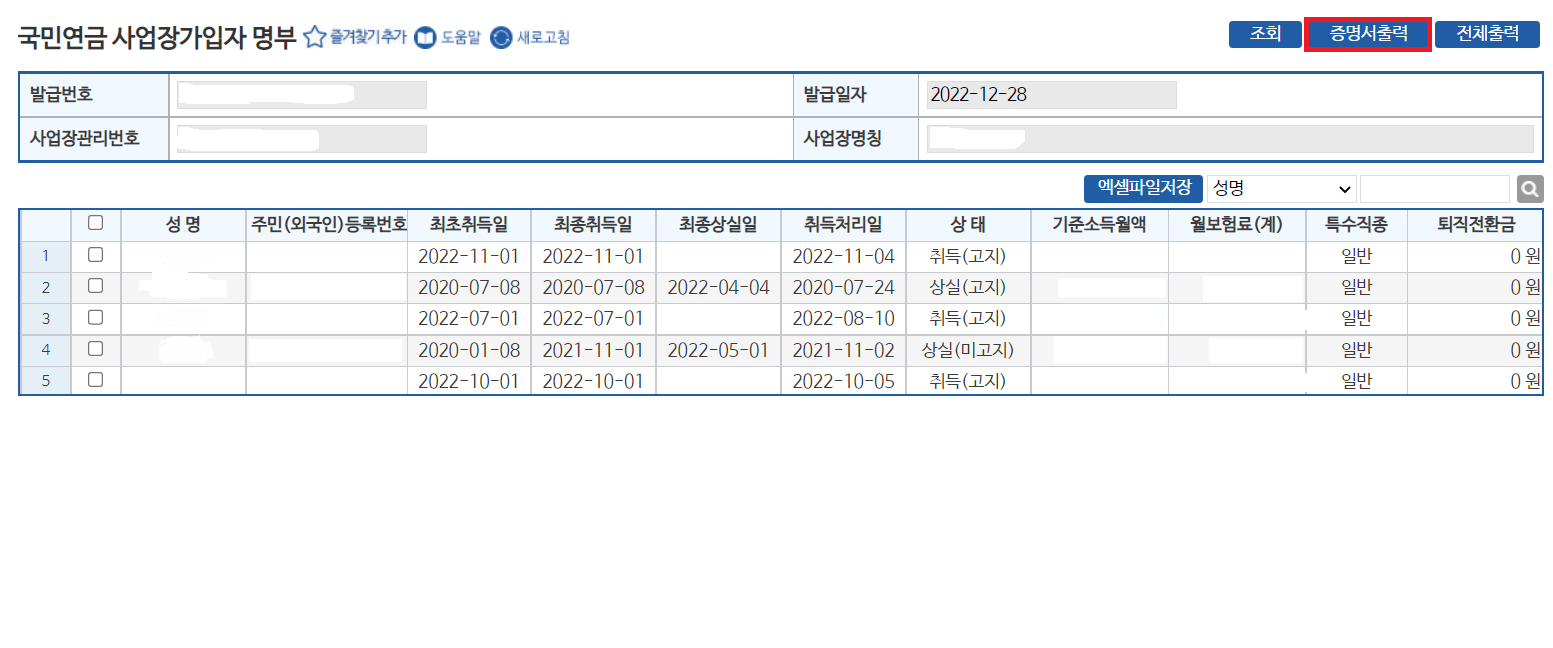The width and height of the screenshot is (1553, 648).
Task: Select the 2022-05-01 최종상실일 cell
Action: [719, 350]
